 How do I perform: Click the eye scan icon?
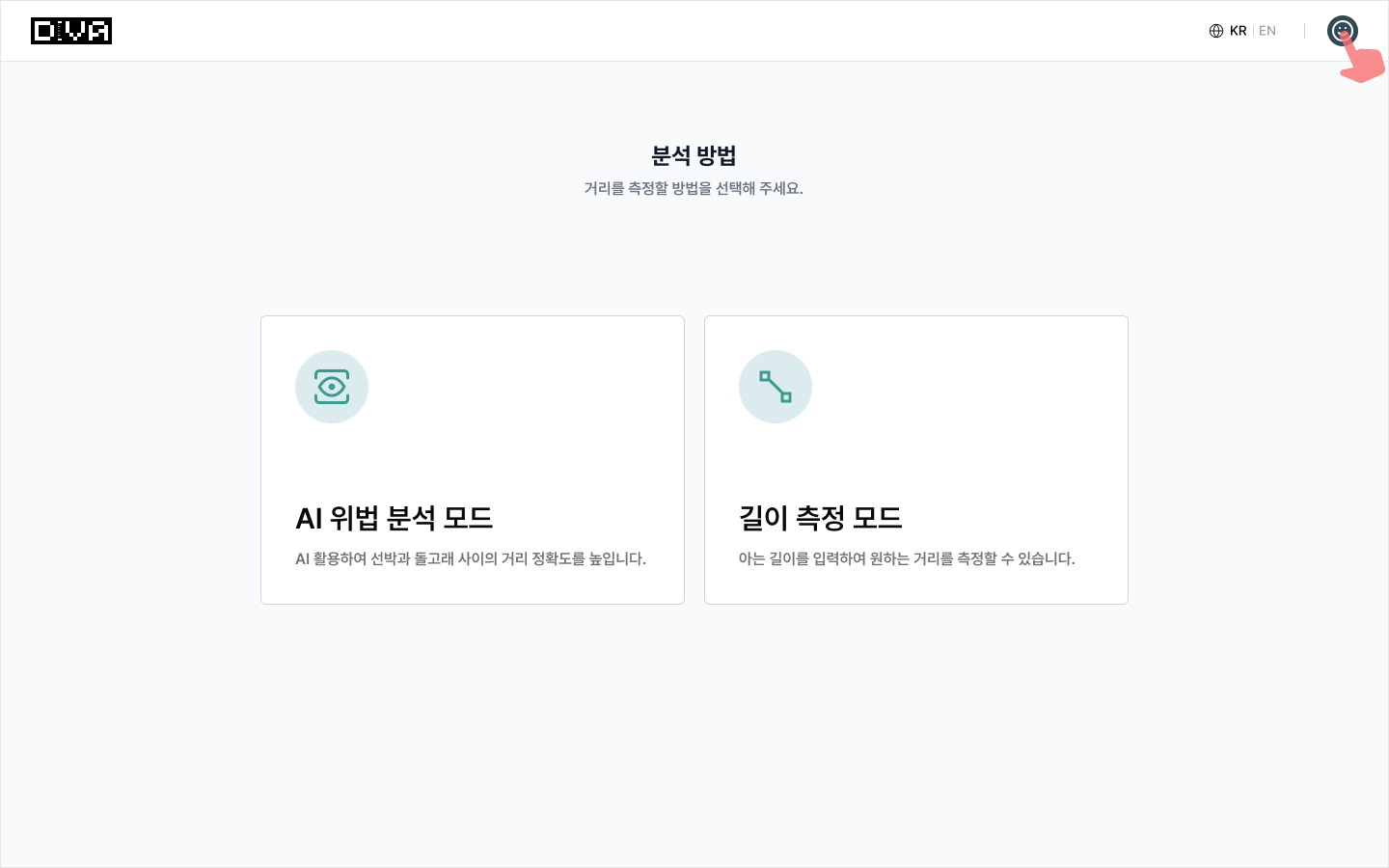[x=332, y=387]
